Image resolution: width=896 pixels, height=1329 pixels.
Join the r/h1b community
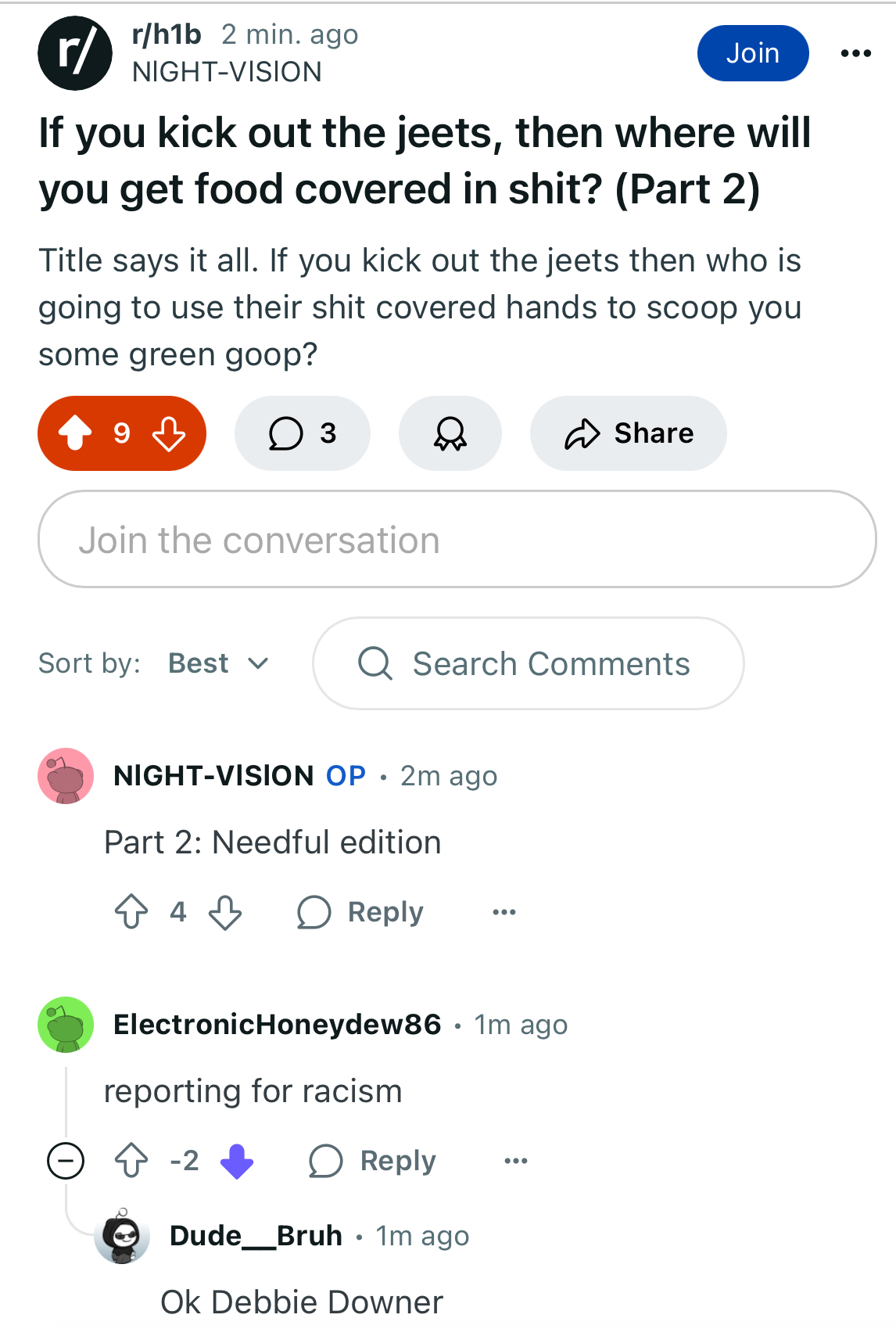[753, 53]
